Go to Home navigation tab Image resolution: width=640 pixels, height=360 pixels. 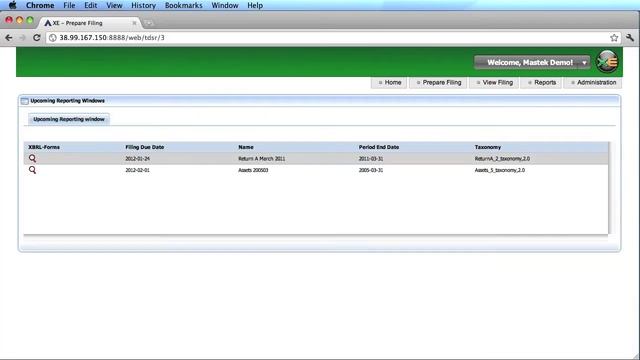(389, 82)
